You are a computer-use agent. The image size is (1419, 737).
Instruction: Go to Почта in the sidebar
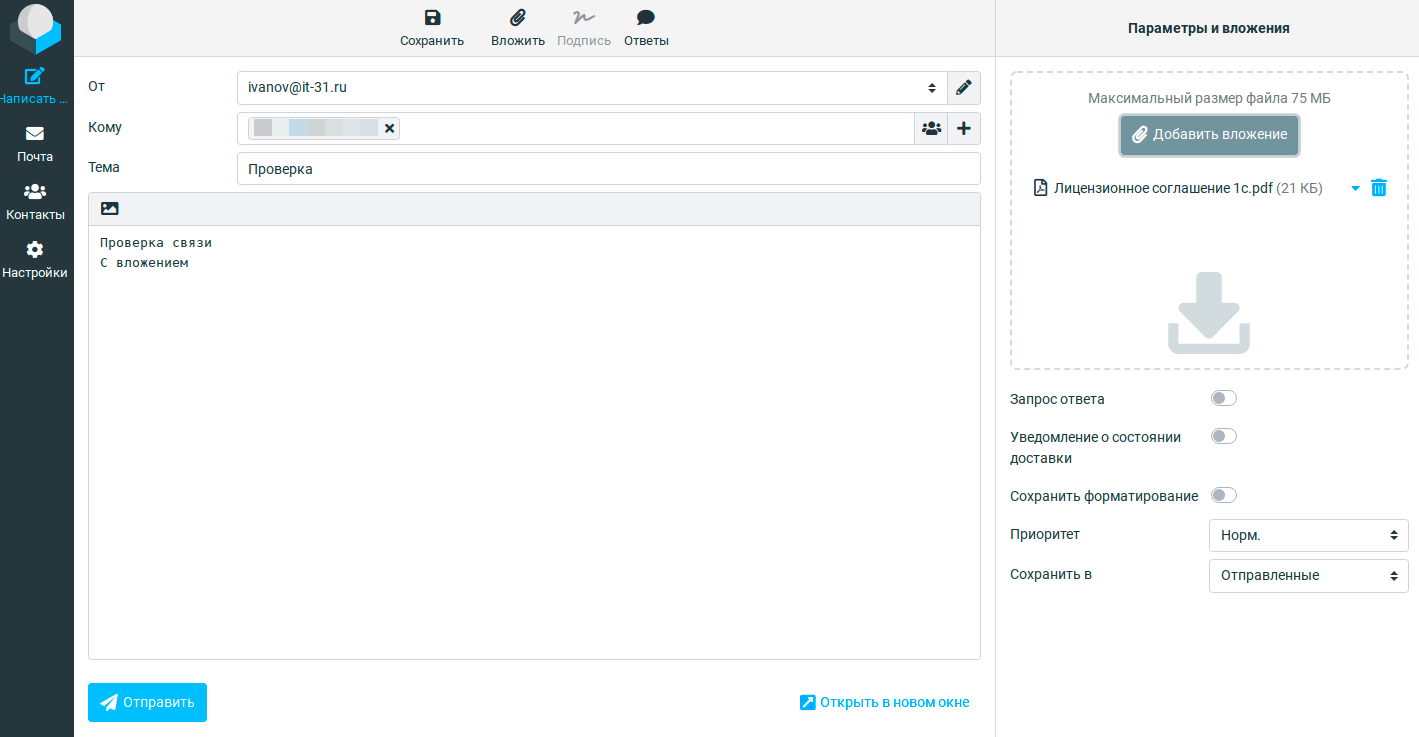(x=35, y=144)
